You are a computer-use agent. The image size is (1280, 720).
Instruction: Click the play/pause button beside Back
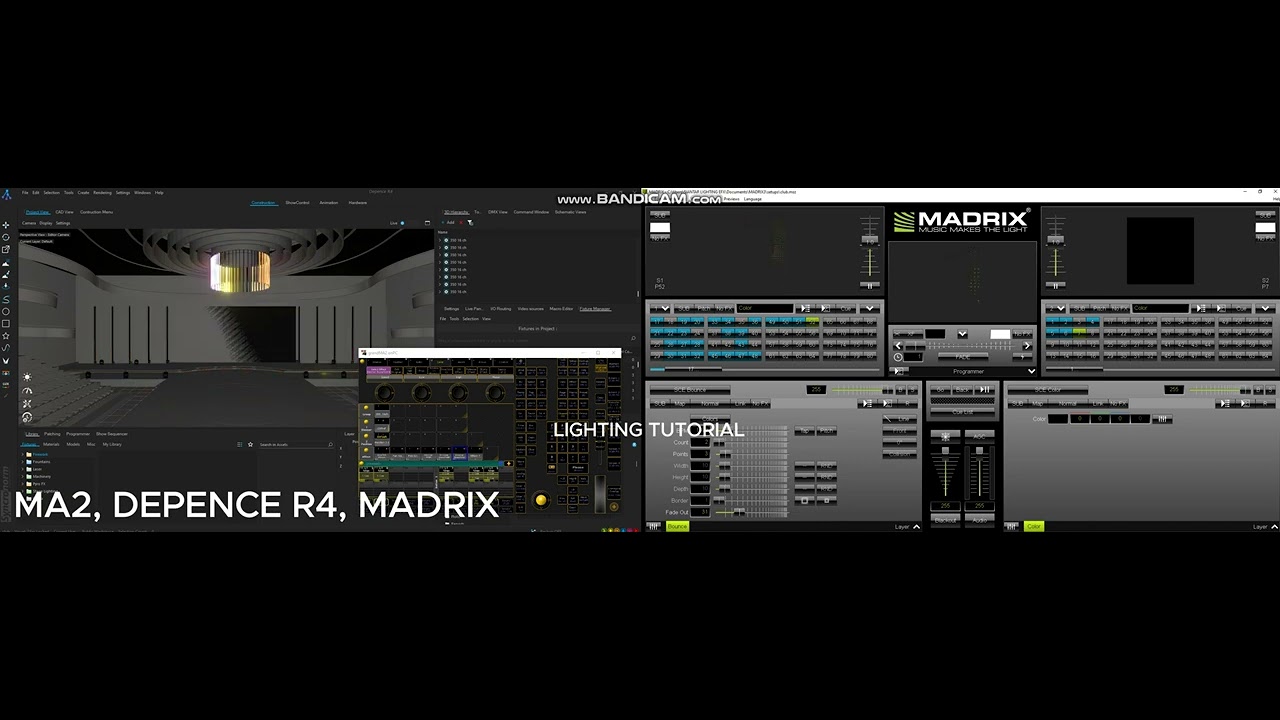985,389
